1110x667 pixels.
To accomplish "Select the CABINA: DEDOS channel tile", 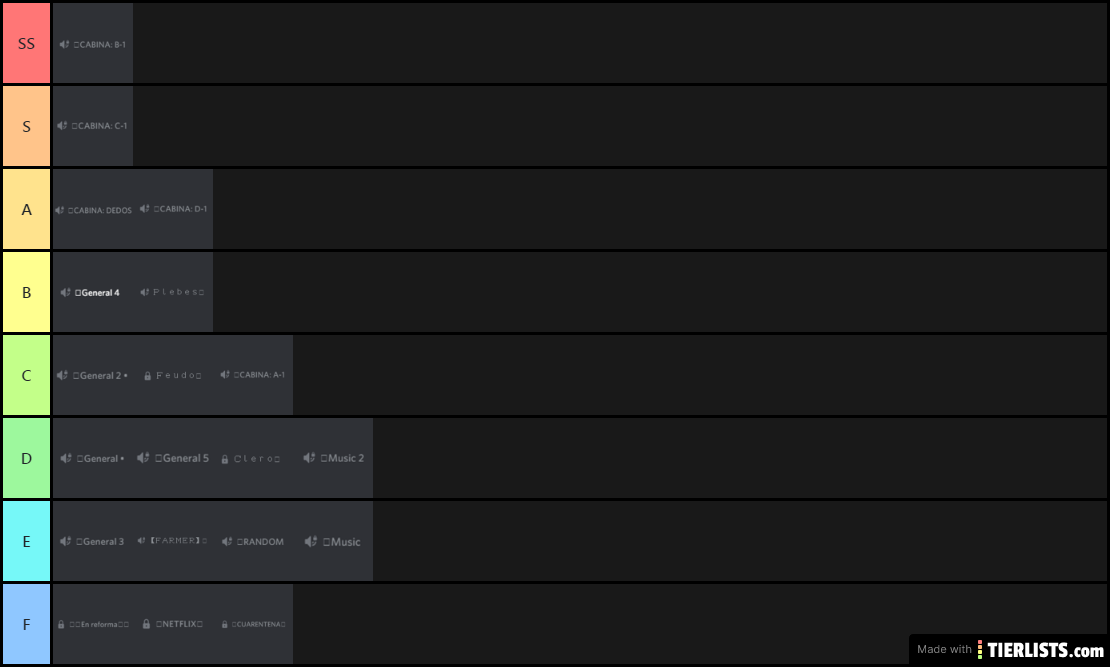I will point(93,210).
